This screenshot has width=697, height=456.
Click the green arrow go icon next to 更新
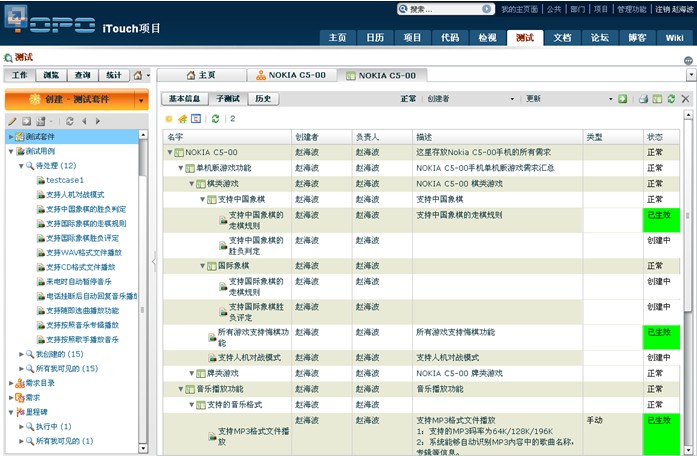[622, 99]
